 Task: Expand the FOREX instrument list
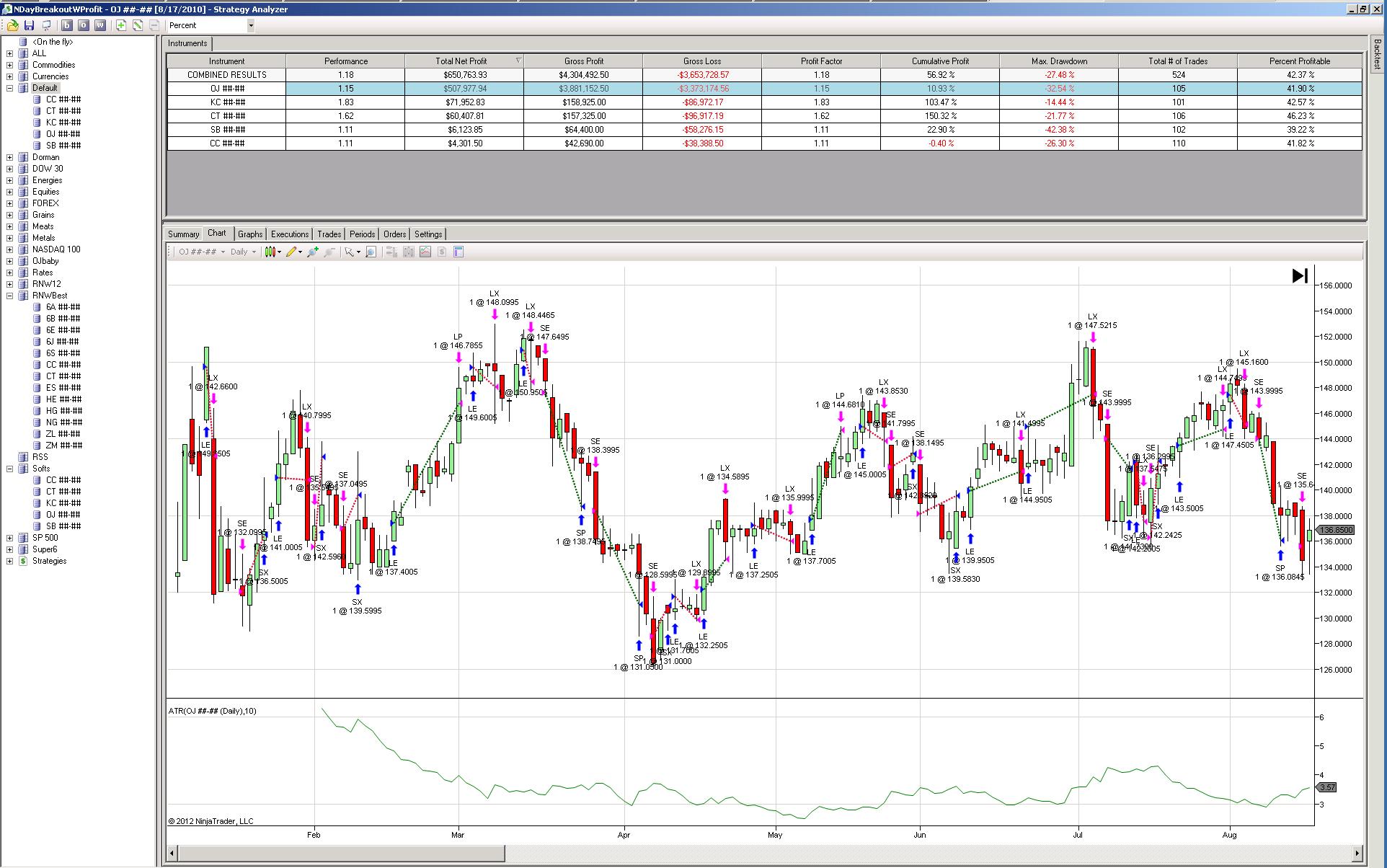pos(9,203)
